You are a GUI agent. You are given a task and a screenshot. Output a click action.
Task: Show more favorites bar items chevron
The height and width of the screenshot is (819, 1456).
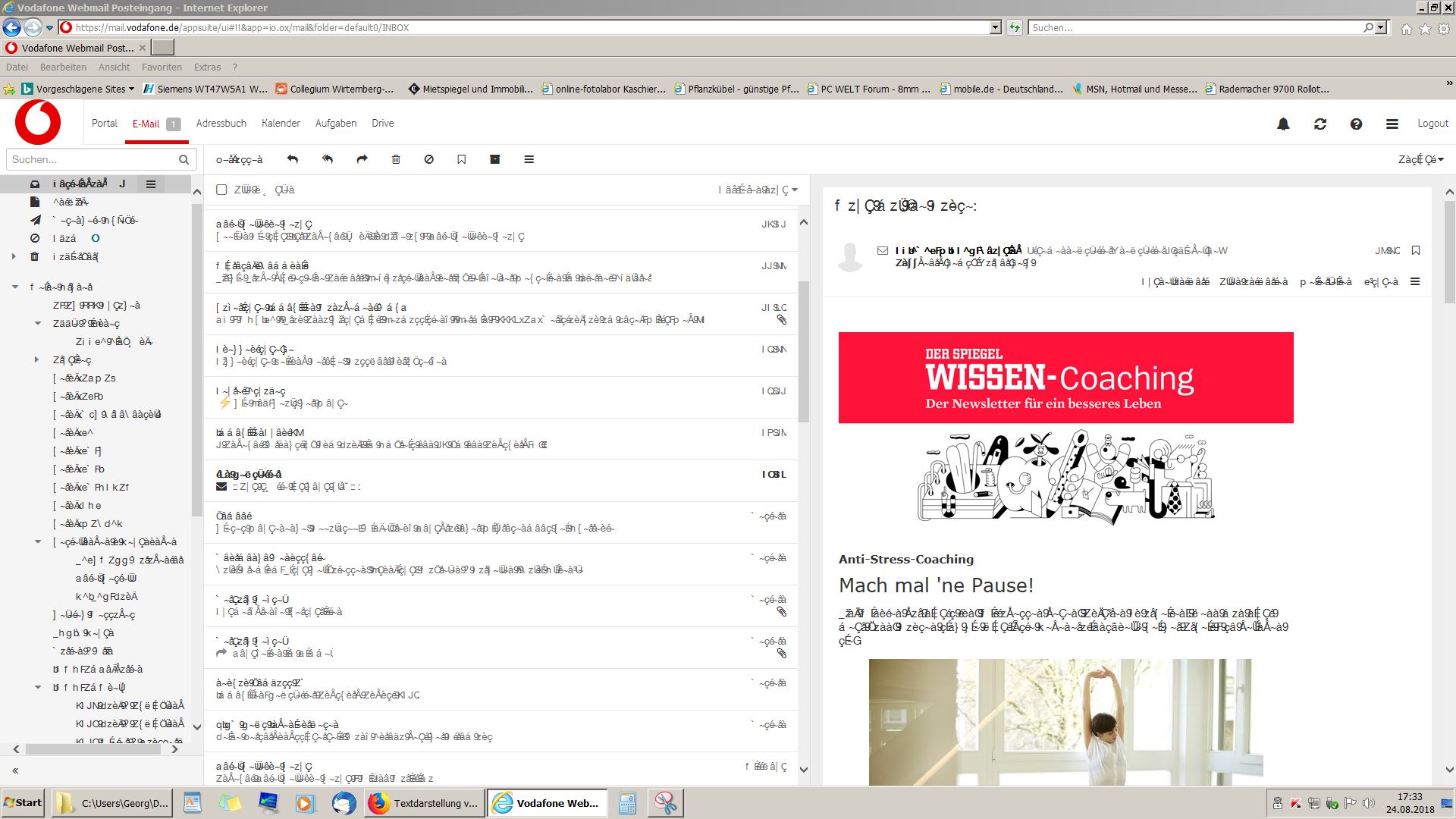pyautogui.click(x=1449, y=83)
